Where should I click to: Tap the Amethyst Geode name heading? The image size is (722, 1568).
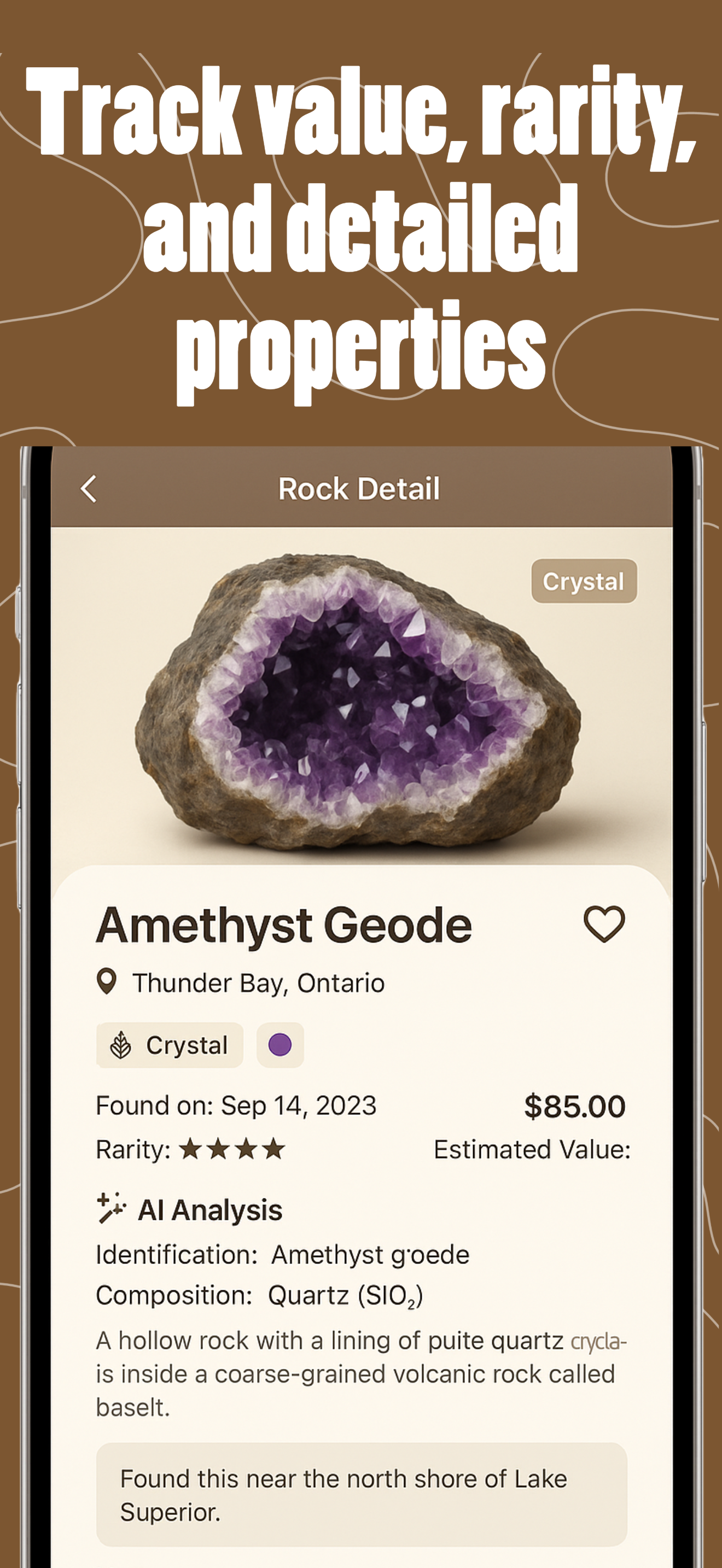284,925
